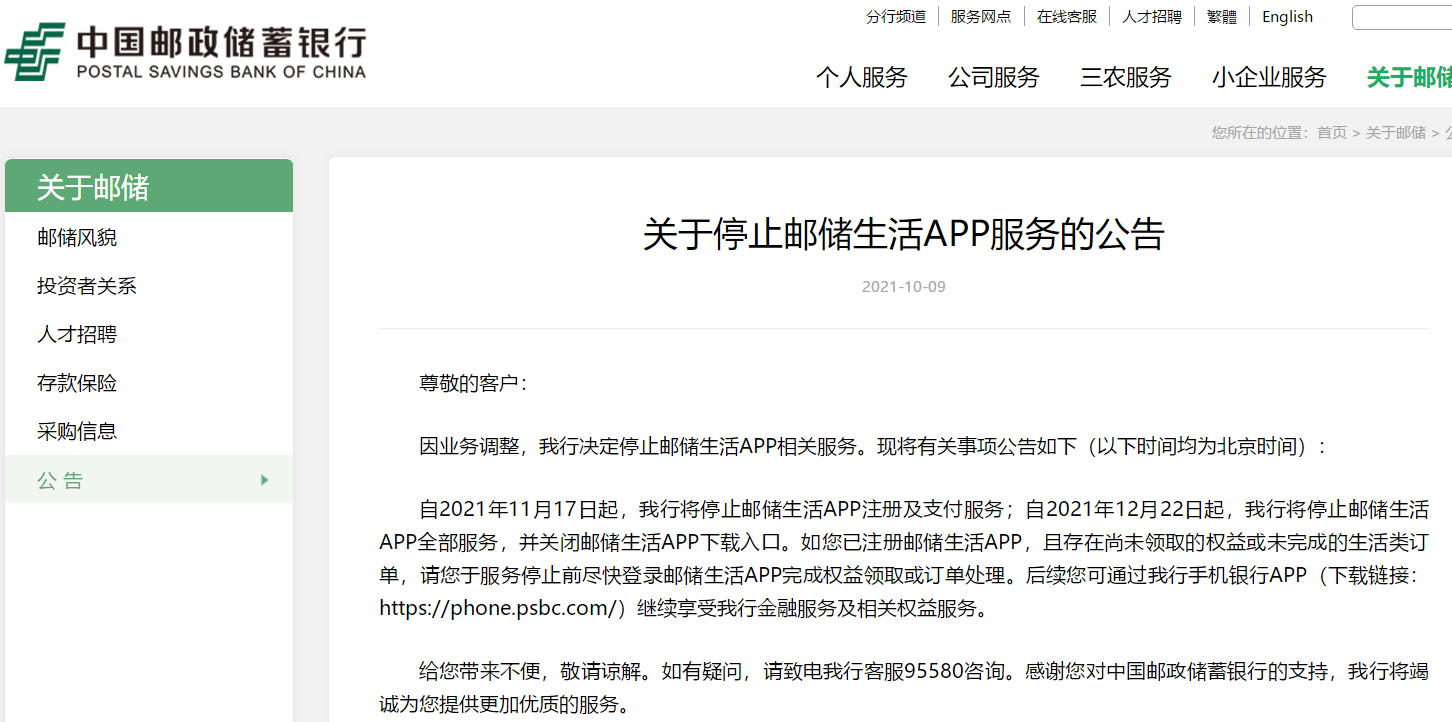Go to 首页 in breadcrumb
This screenshot has width=1452, height=722.
click(1332, 133)
